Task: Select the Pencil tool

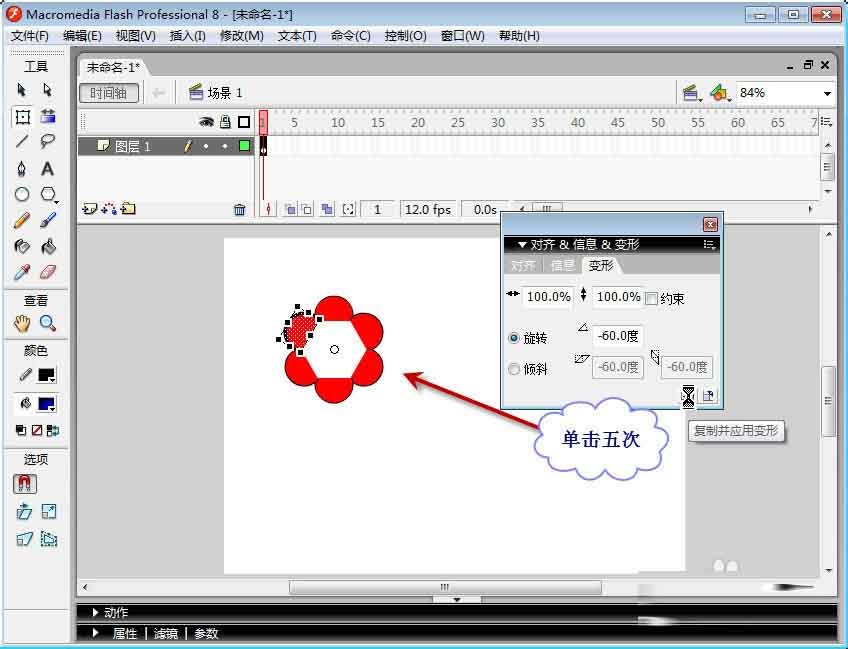Action: (22, 221)
